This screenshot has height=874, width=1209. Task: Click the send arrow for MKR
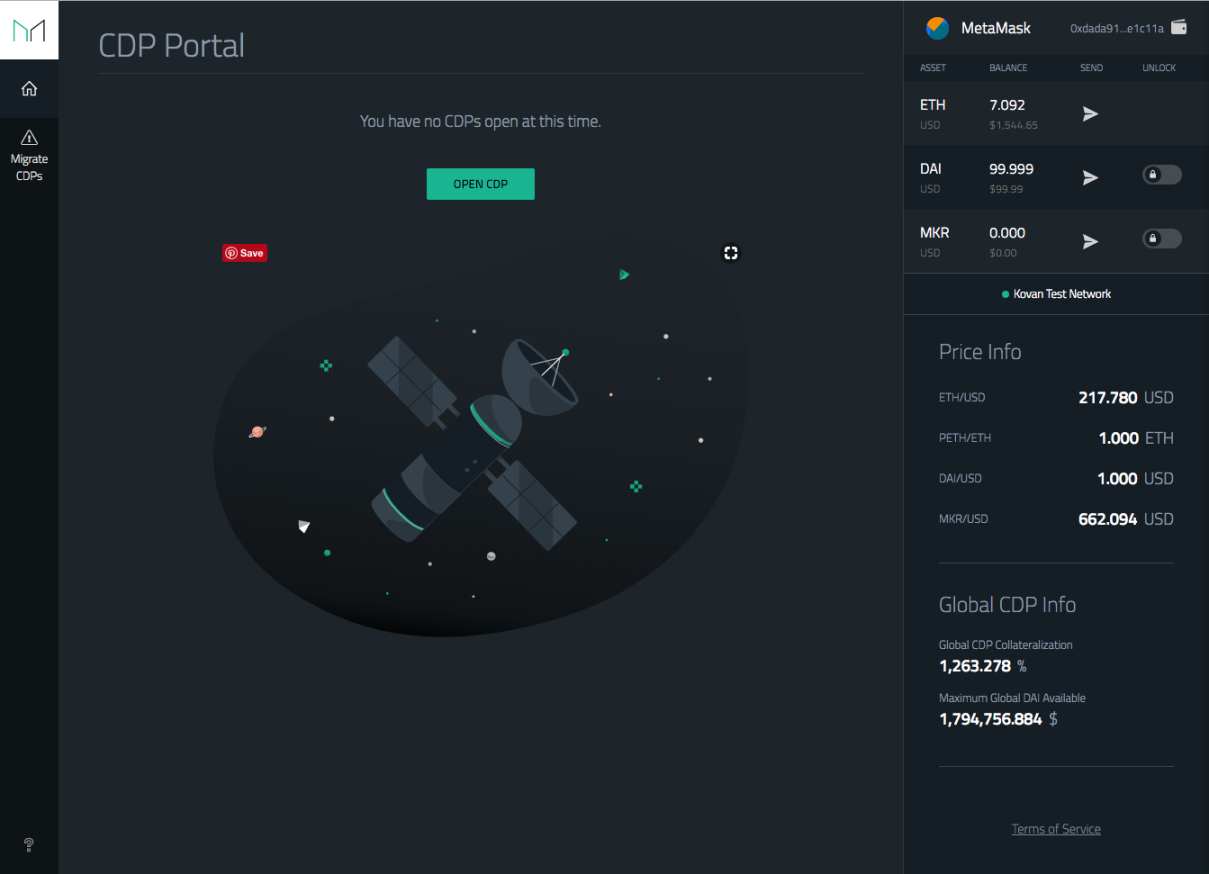[1090, 241]
